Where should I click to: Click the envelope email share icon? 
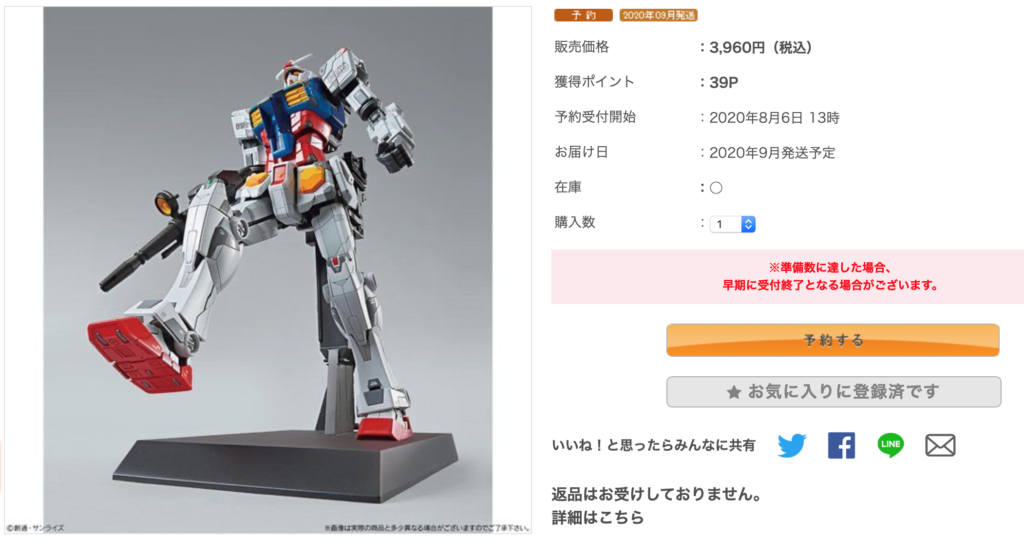click(x=940, y=445)
